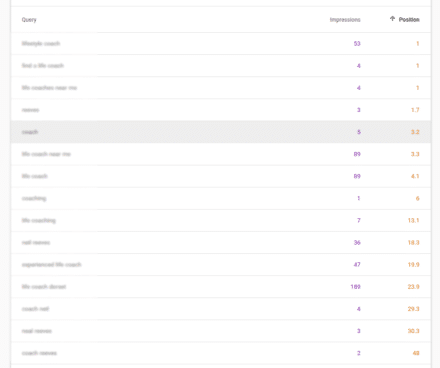This screenshot has height=368, width=440.
Task: Click impressions value 7 for 'life coaching'
Action: click(x=359, y=220)
